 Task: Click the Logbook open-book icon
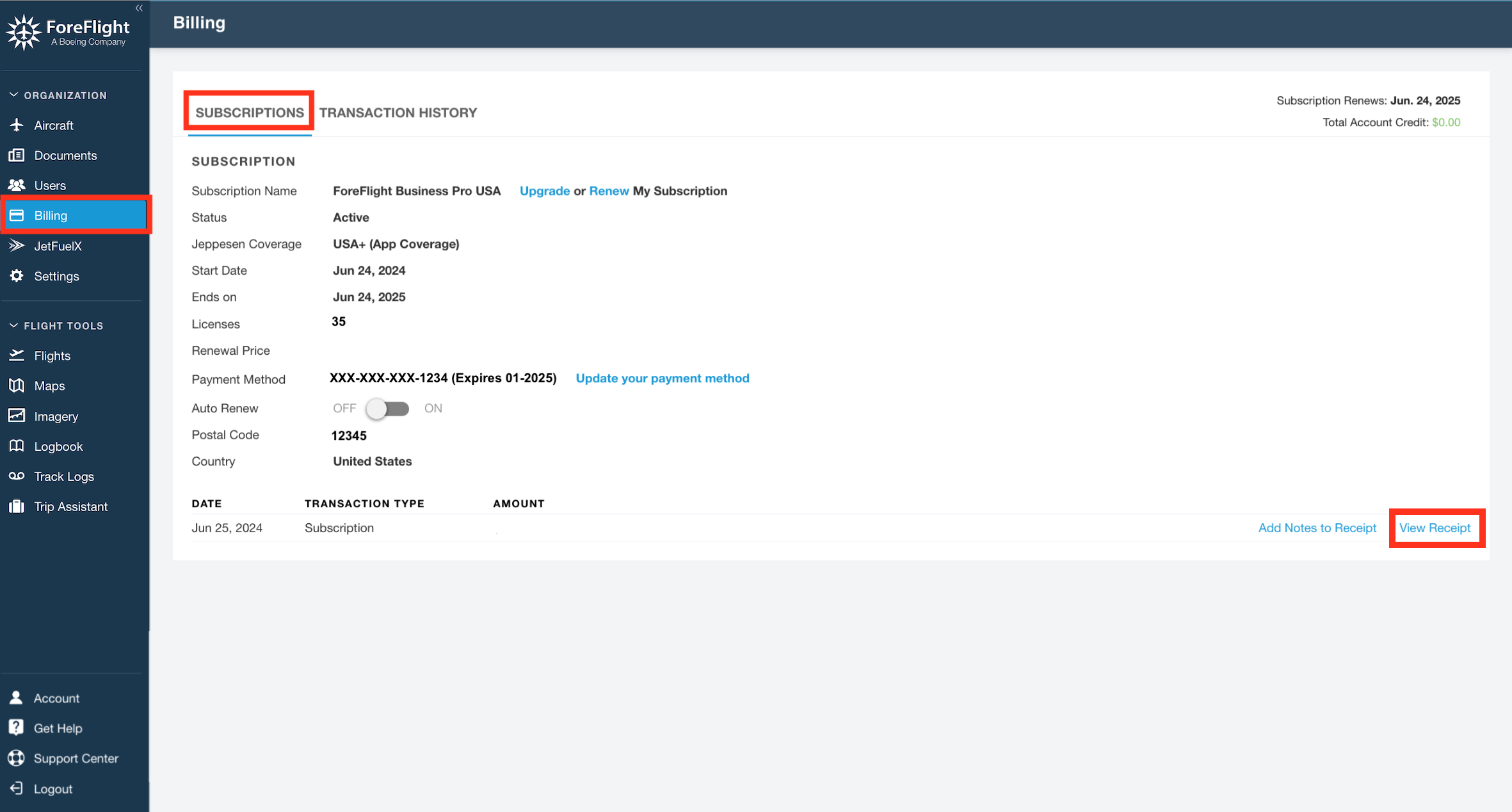pyautogui.click(x=17, y=446)
